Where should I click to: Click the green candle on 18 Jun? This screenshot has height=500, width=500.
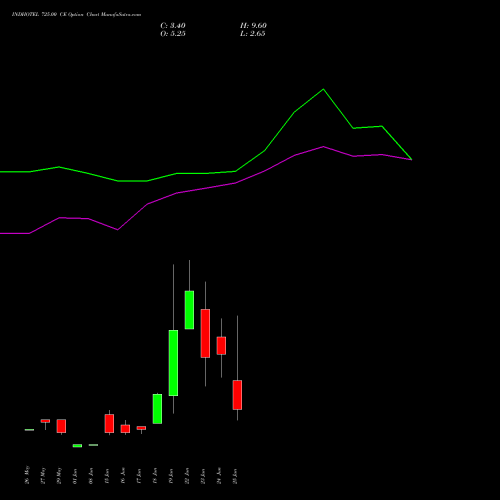click(157, 409)
